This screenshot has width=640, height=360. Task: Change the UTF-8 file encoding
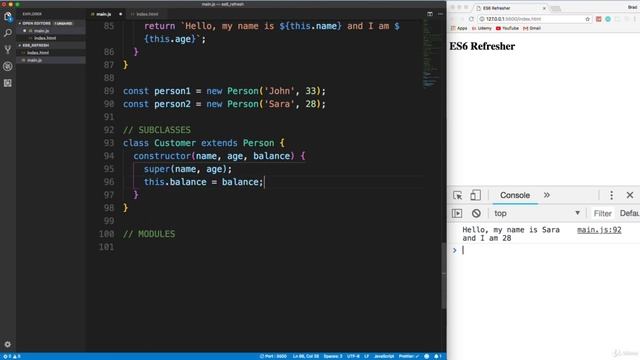[353, 356]
